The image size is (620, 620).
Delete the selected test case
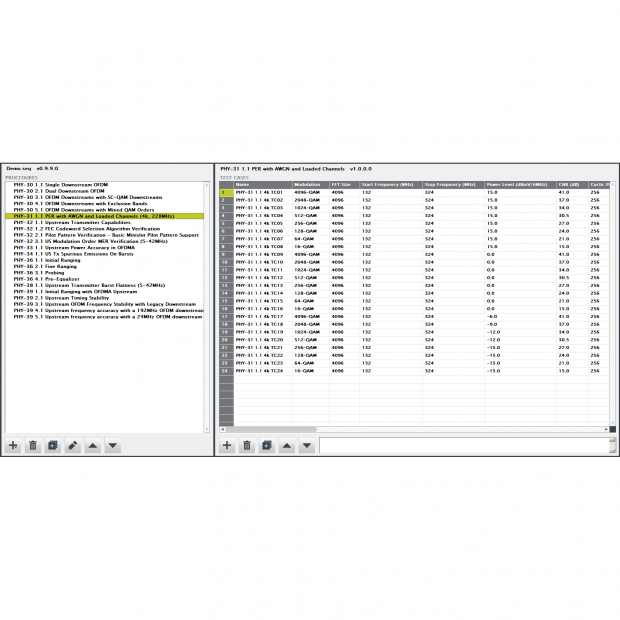coord(247,445)
